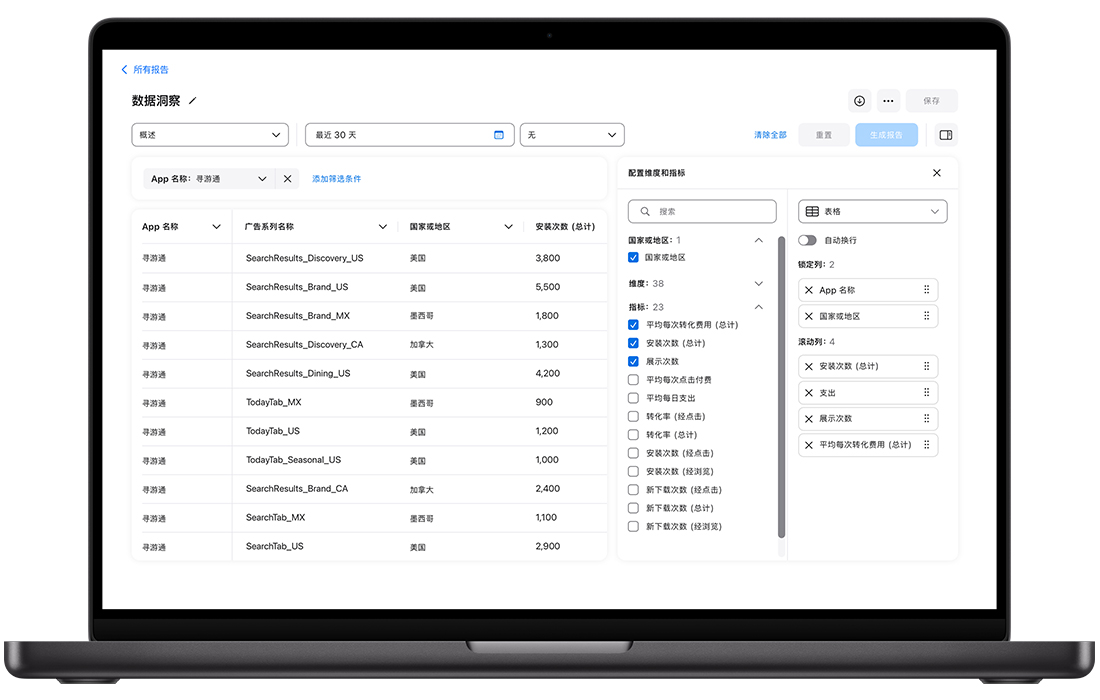
Task: Click drag handle for 展示次数 column
Action: [x=926, y=419]
